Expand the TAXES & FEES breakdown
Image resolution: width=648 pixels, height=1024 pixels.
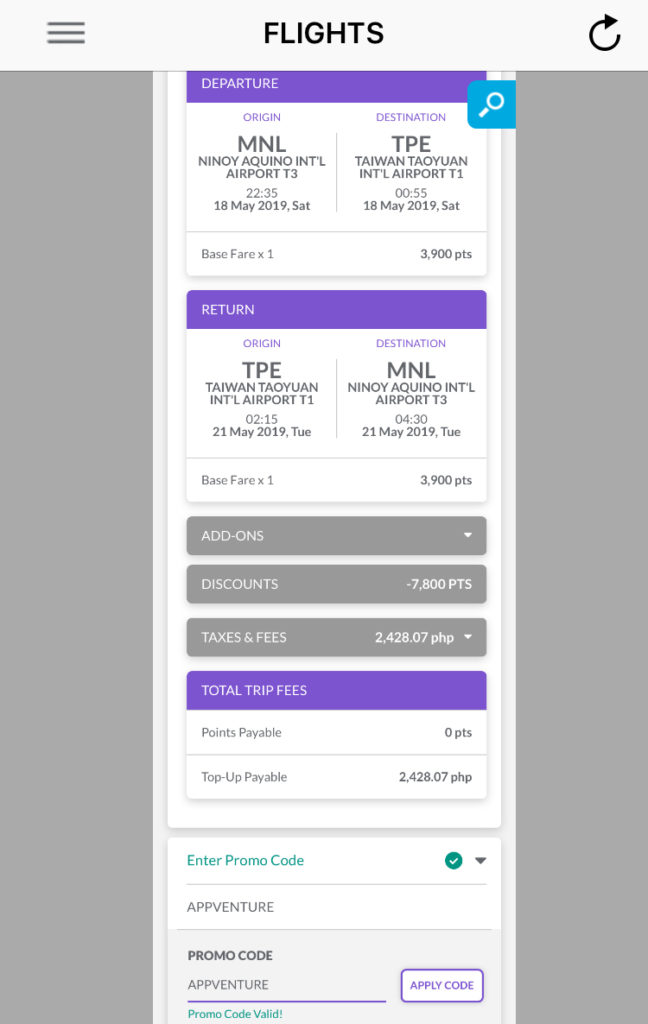(x=336, y=637)
